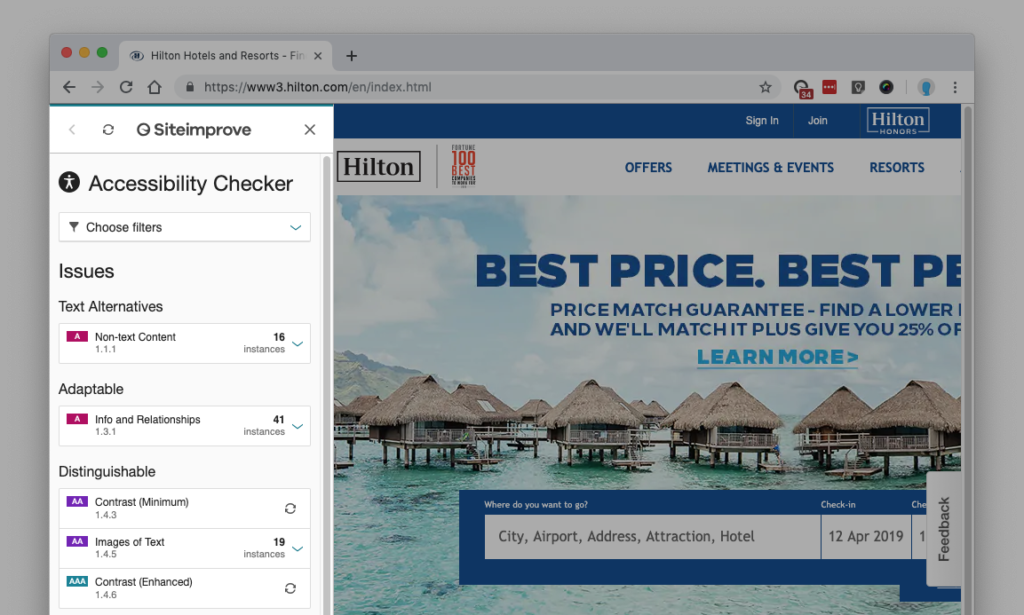Open the MEETINGS & EVENTS menu item
Image resolution: width=1024 pixels, height=615 pixels.
(771, 168)
